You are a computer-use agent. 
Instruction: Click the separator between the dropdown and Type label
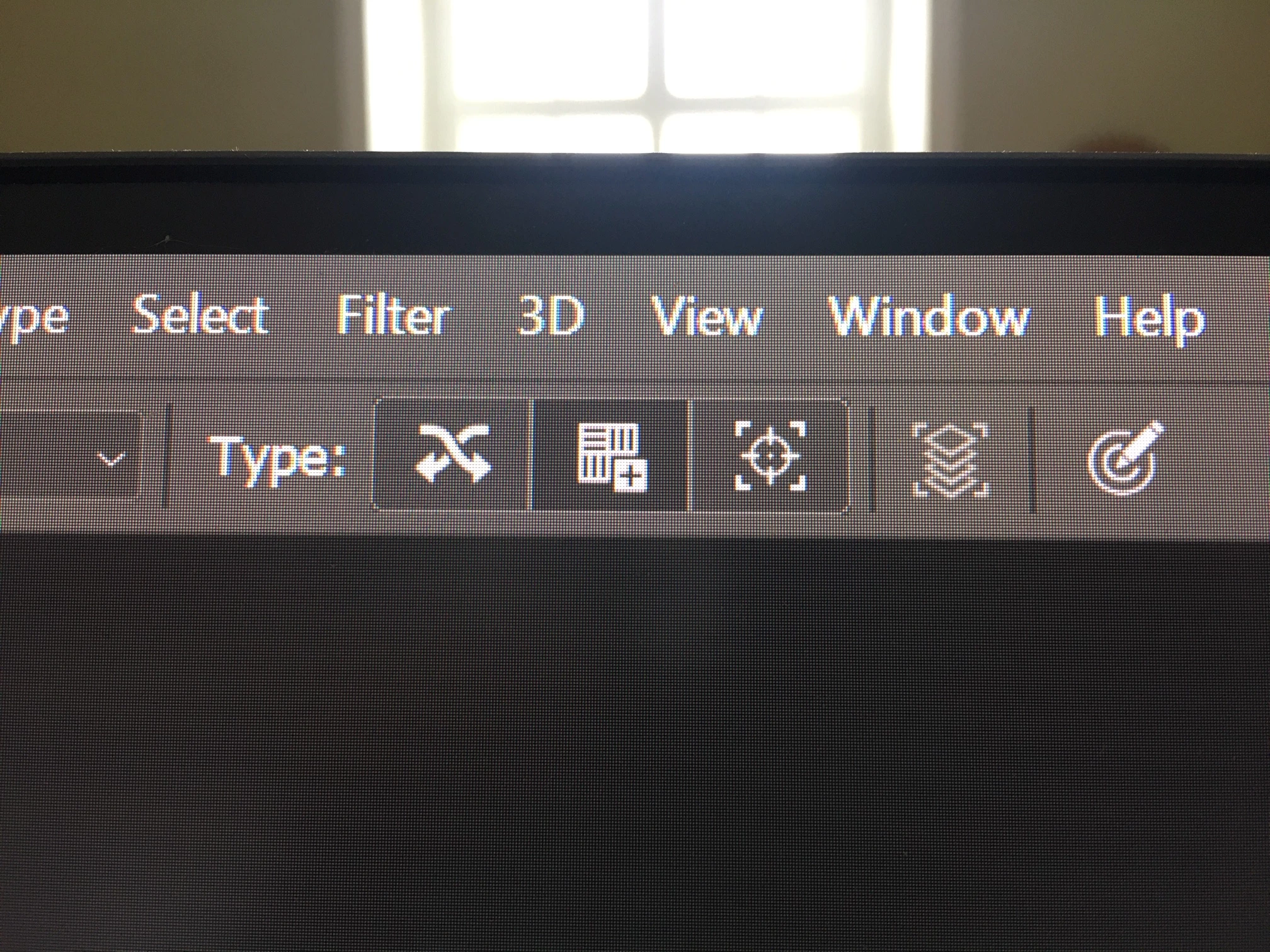click(x=167, y=455)
